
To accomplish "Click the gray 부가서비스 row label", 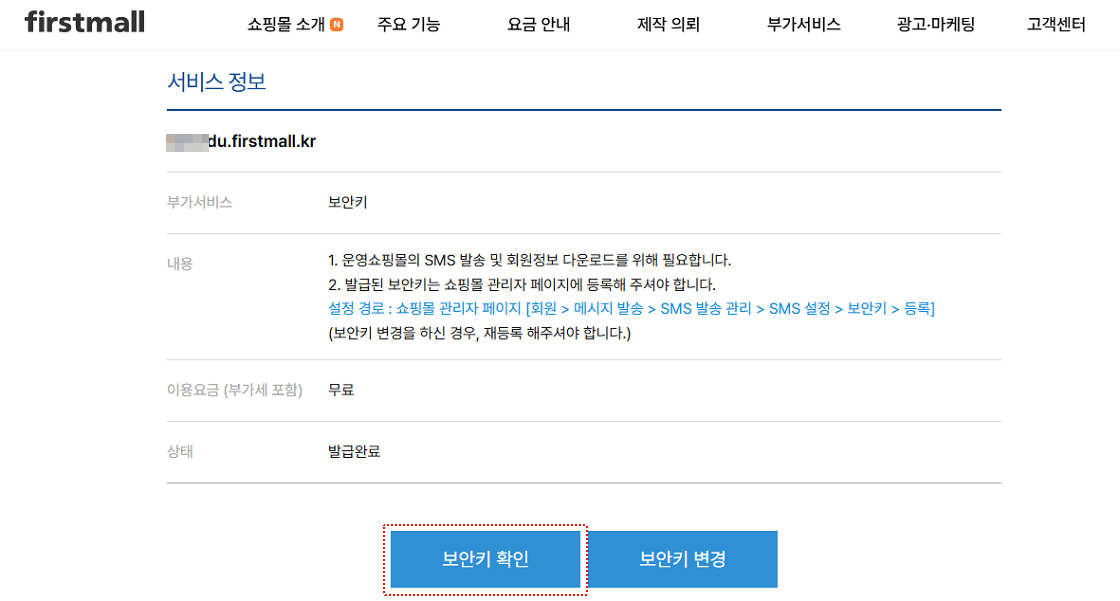I will (199, 202).
